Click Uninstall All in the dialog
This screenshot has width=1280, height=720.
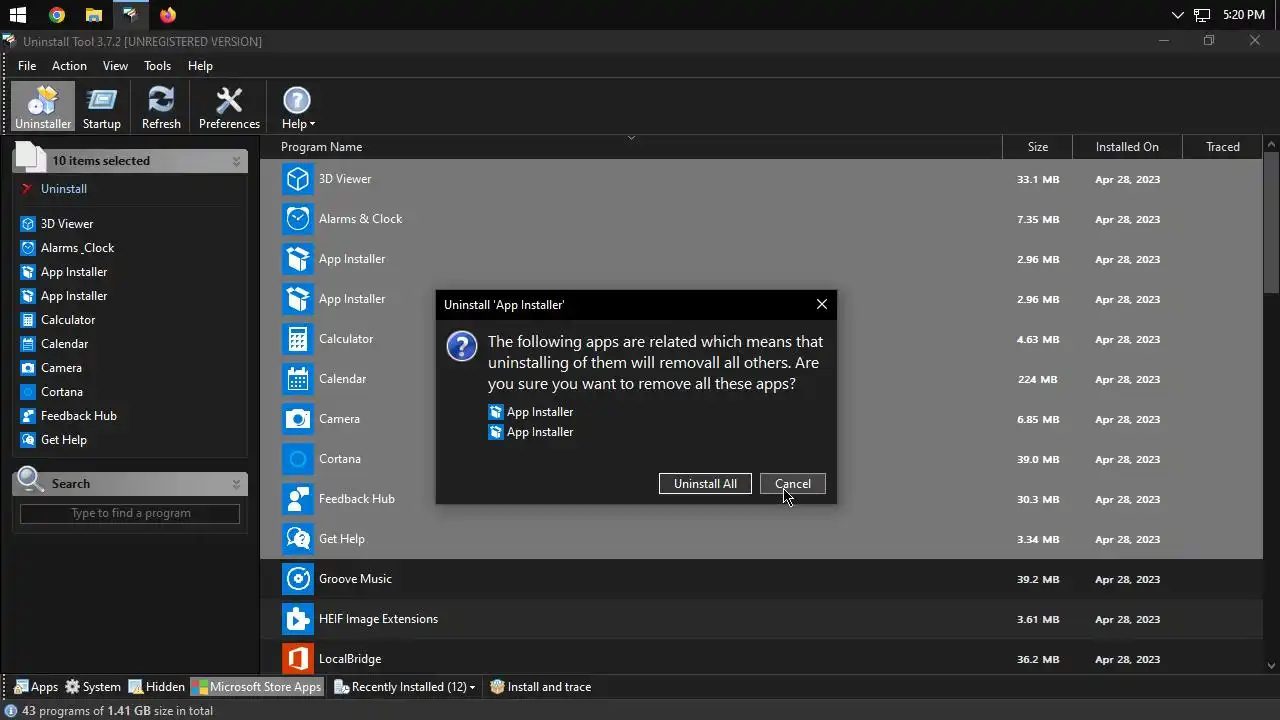(705, 484)
